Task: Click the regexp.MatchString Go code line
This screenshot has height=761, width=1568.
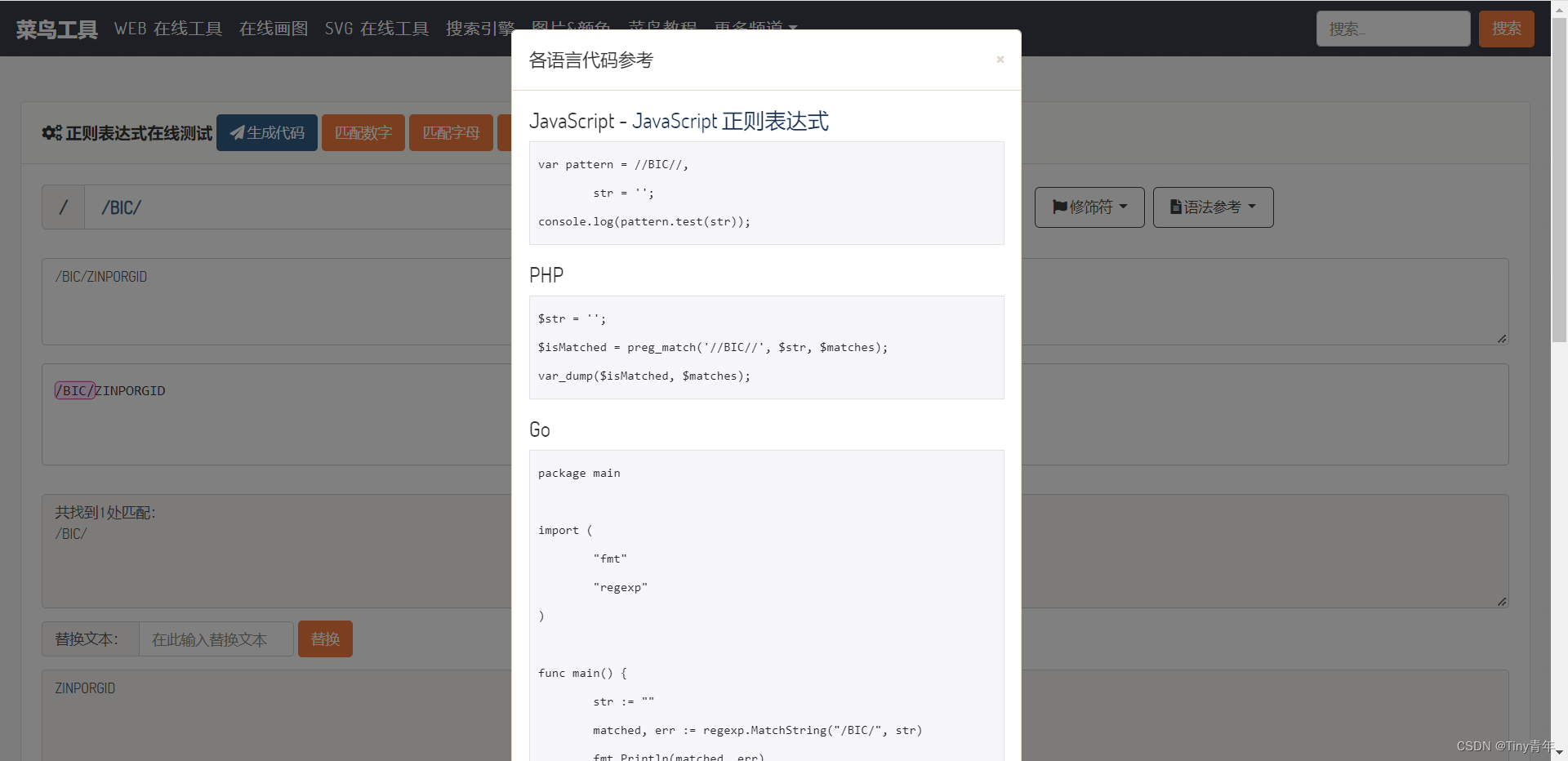Action: point(757,730)
